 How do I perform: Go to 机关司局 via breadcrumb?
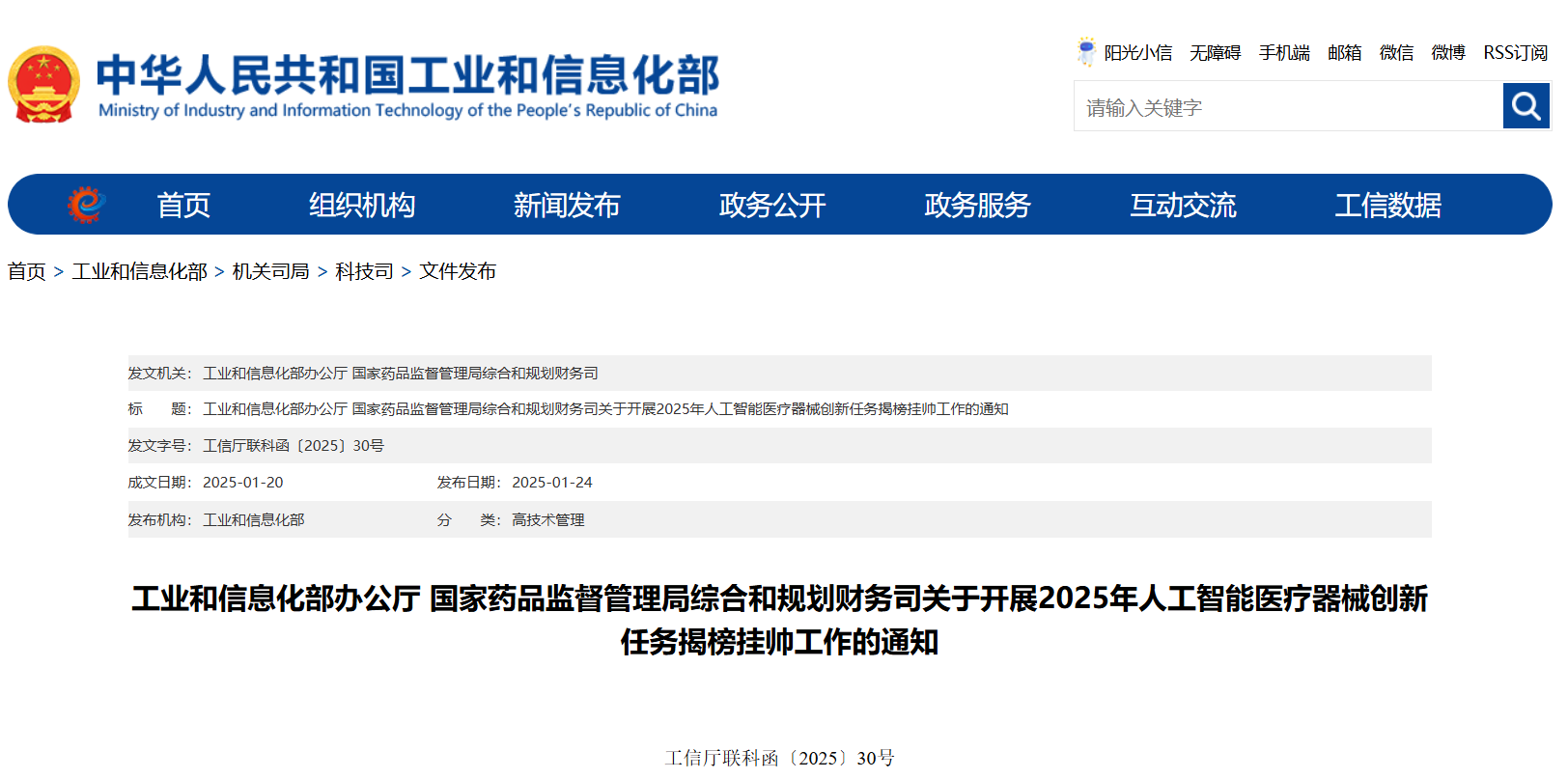point(270,272)
